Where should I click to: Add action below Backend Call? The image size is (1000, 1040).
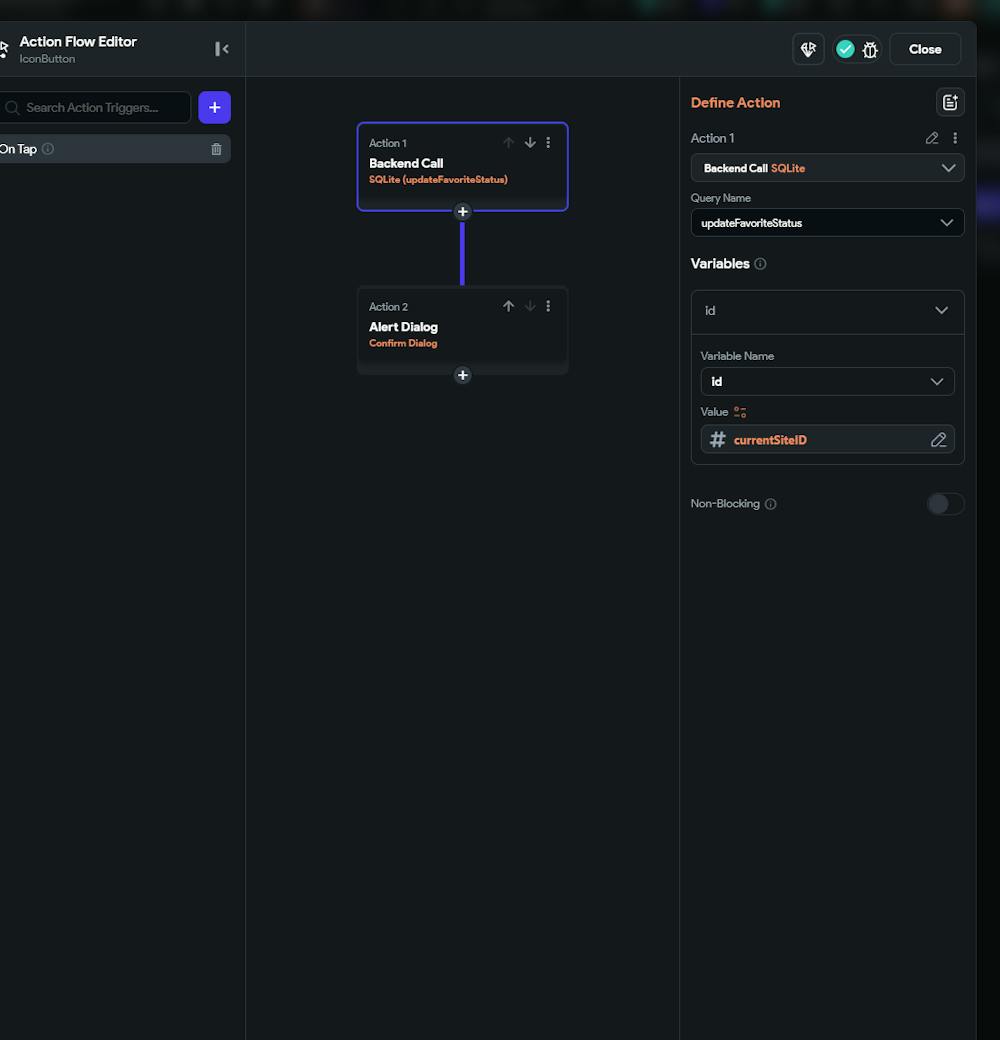(x=463, y=212)
